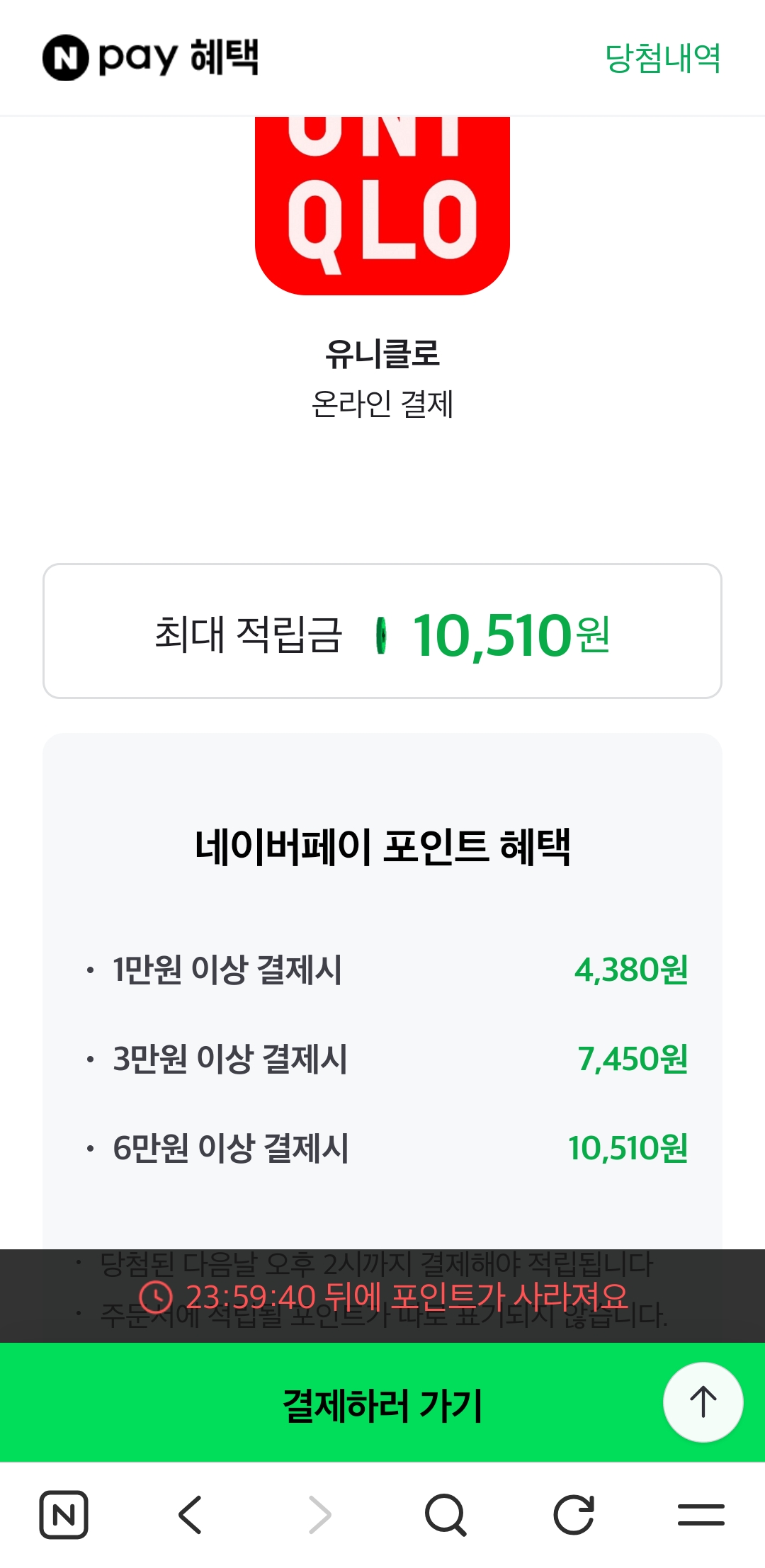Tap the 혜택 header title
The height and width of the screenshot is (1568, 765).
pos(225,57)
